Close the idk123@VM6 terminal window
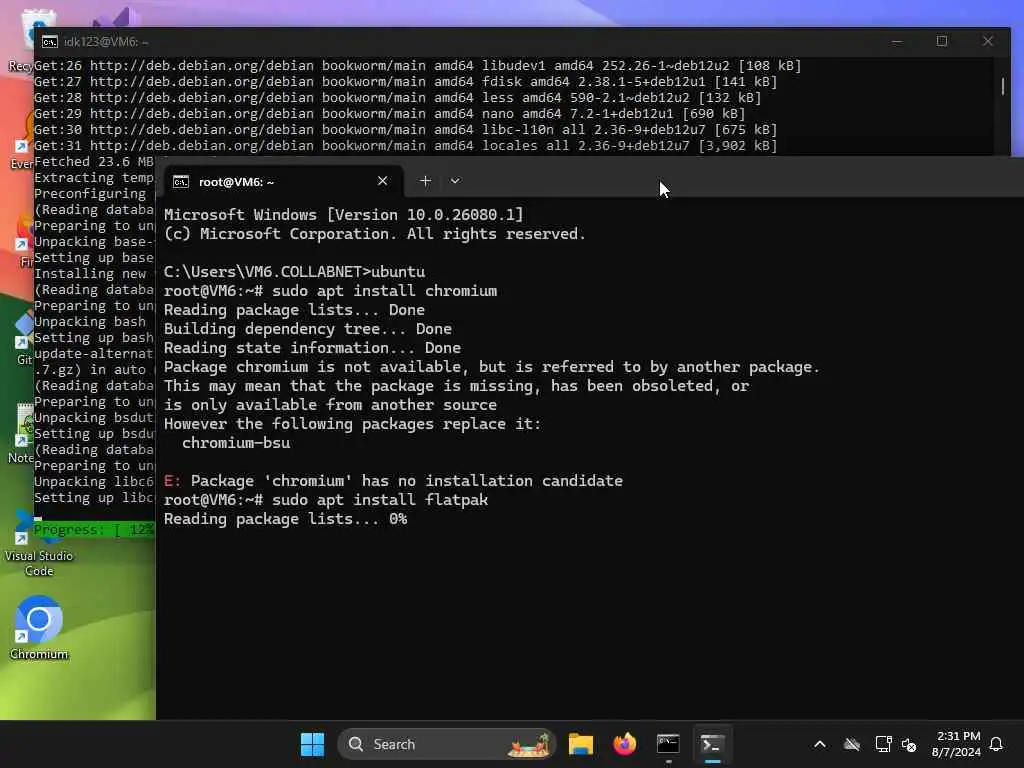Viewport: 1024px width, 768px height. (987, 42)
